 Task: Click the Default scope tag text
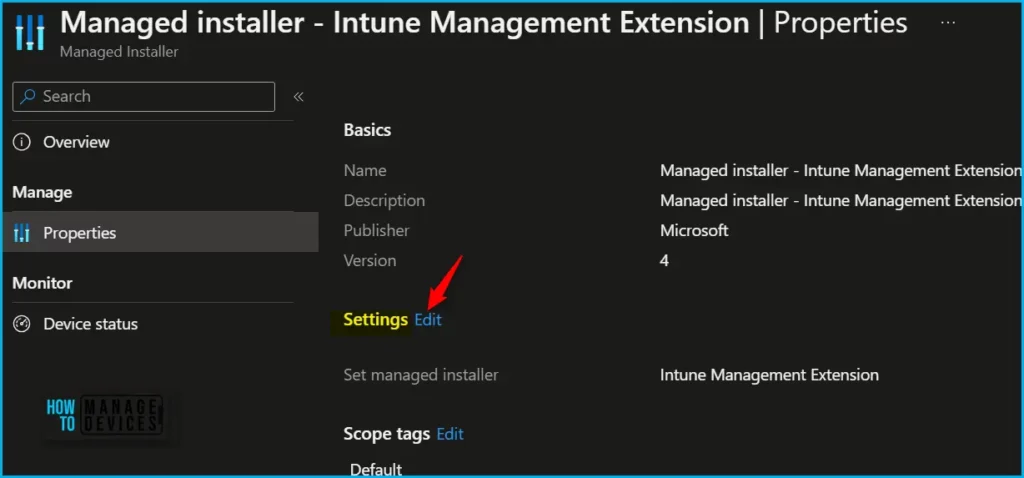376,470
